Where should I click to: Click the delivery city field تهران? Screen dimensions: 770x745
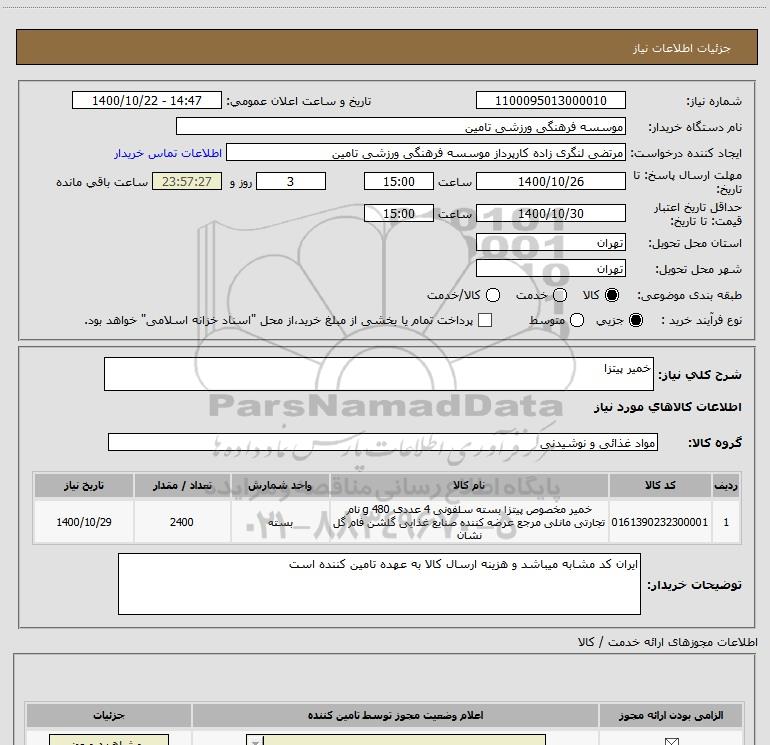point(550,268)
